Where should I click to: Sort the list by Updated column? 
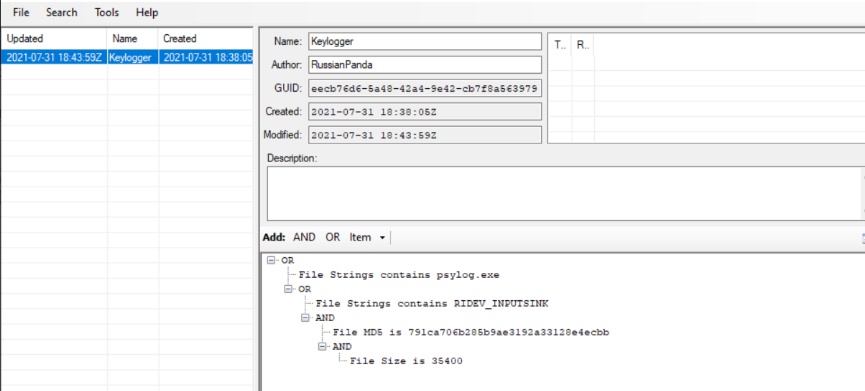(x=54, y=39)
